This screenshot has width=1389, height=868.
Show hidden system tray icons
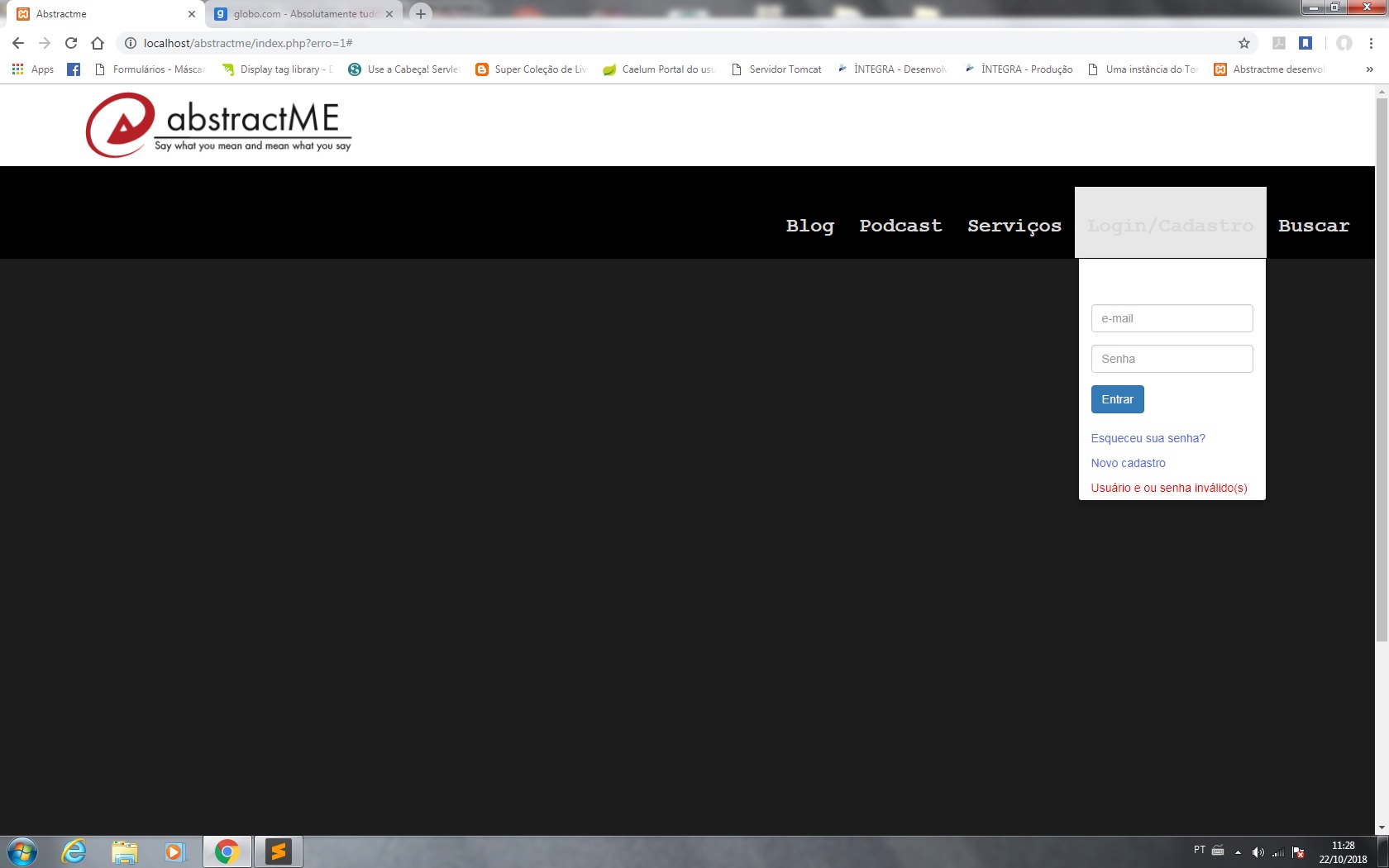(x=1238, y=851)
